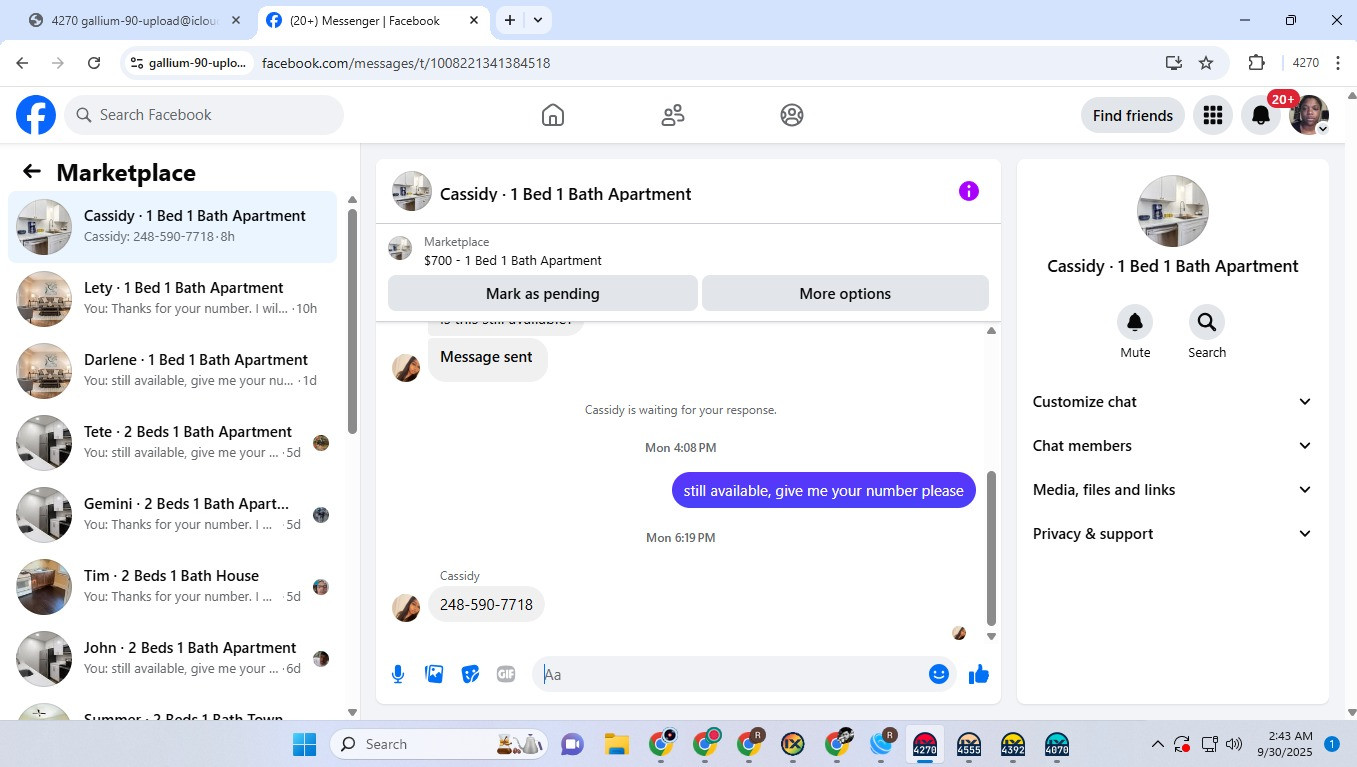Send a thumbs-up like

[979, 674]
